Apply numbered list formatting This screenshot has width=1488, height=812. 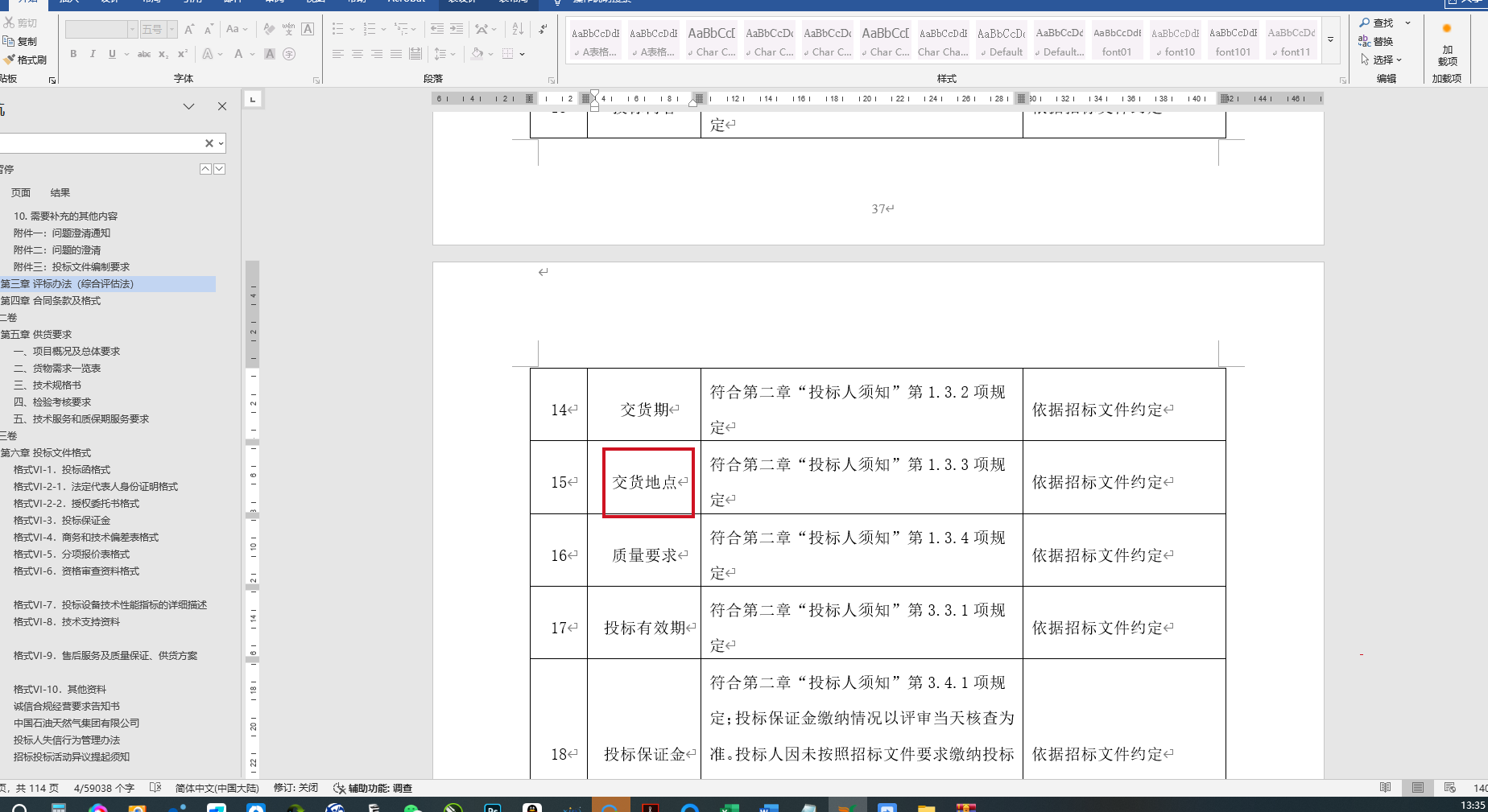point(370,29)
